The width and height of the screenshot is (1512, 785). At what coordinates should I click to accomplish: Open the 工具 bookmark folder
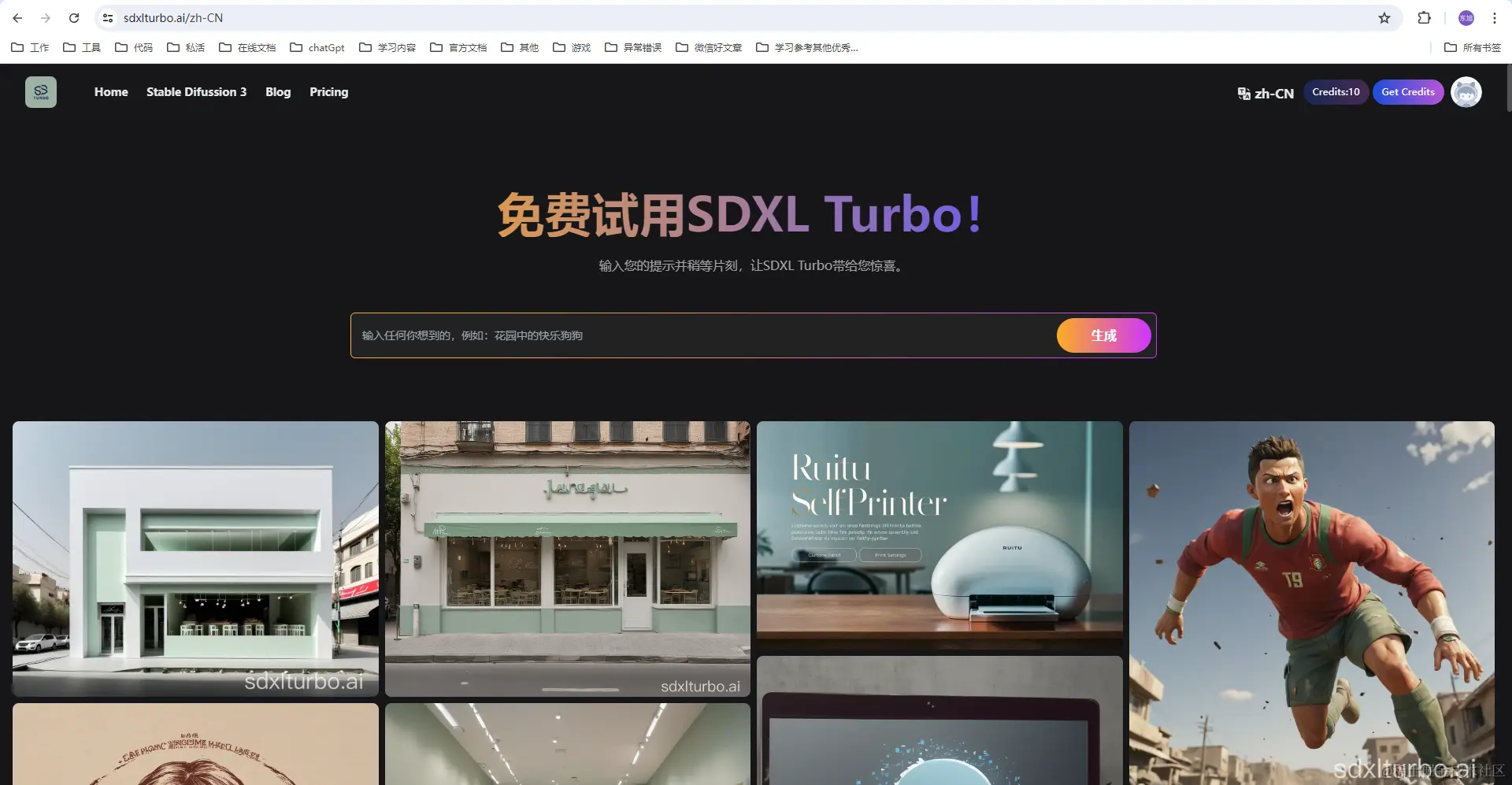pos(82,47)
